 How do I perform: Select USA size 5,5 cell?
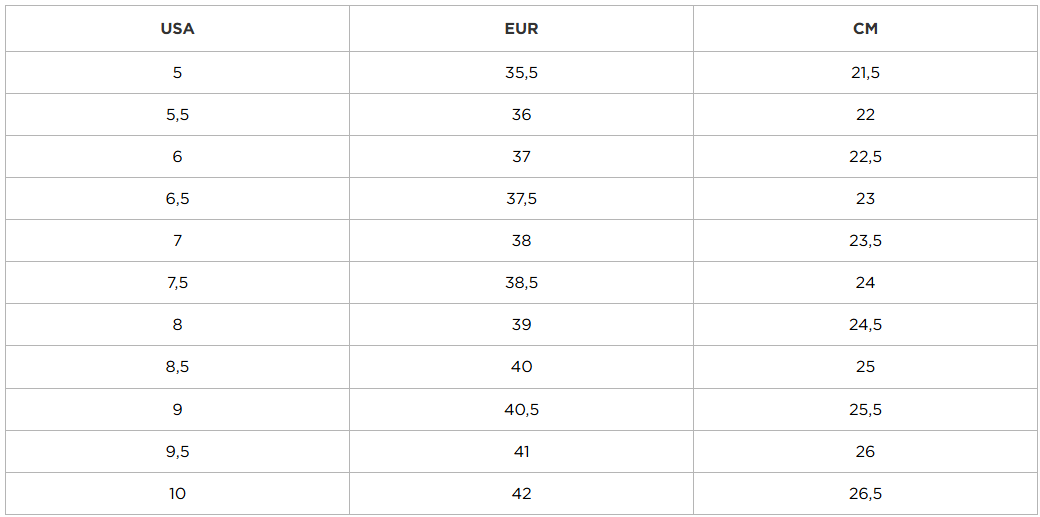[x=177, y=115]
